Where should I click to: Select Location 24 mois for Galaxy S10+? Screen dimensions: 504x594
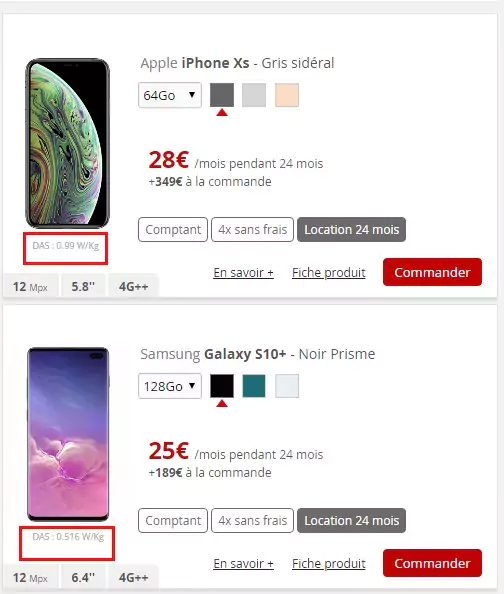pyautogui.click(x=351, y=521)
